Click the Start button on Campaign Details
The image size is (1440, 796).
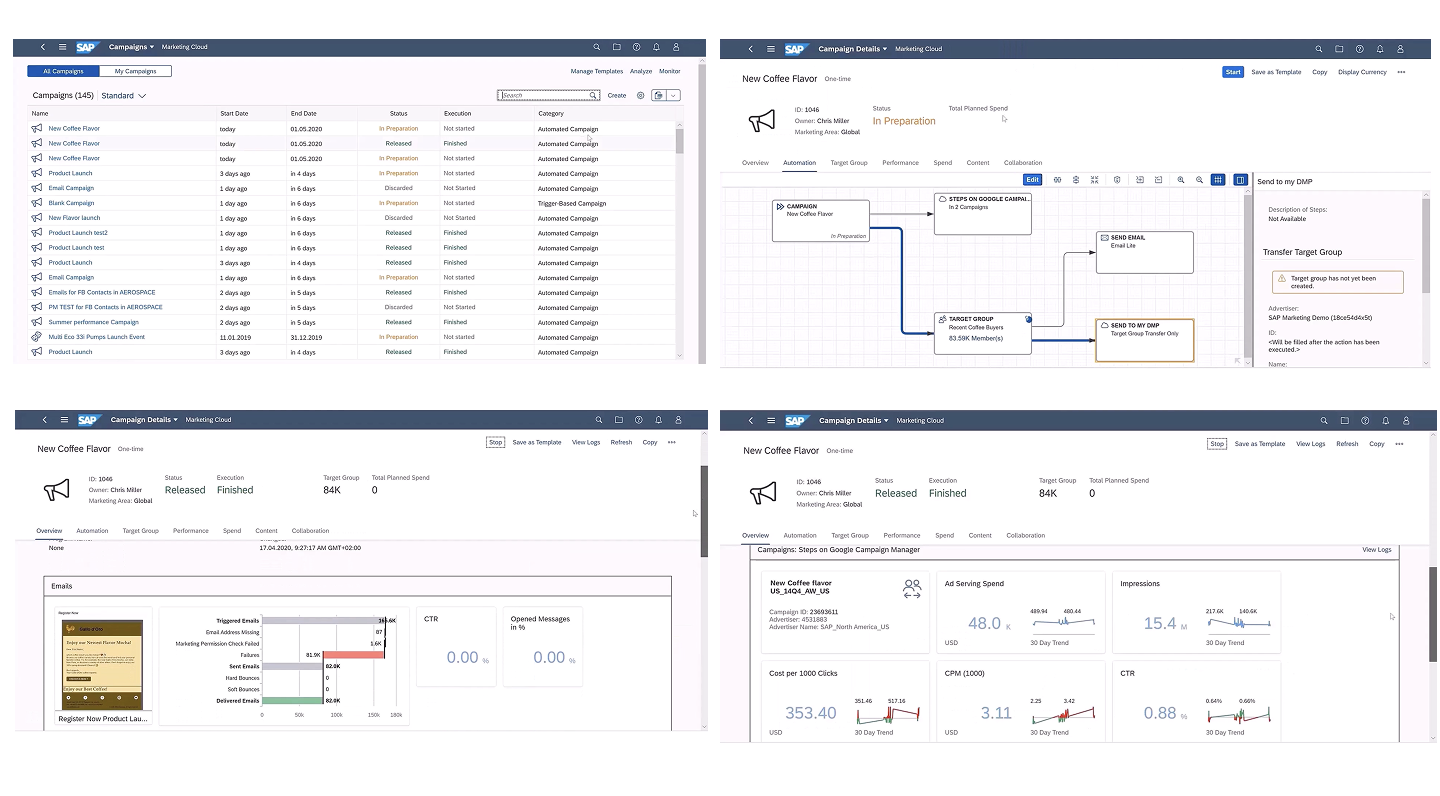1233,72
